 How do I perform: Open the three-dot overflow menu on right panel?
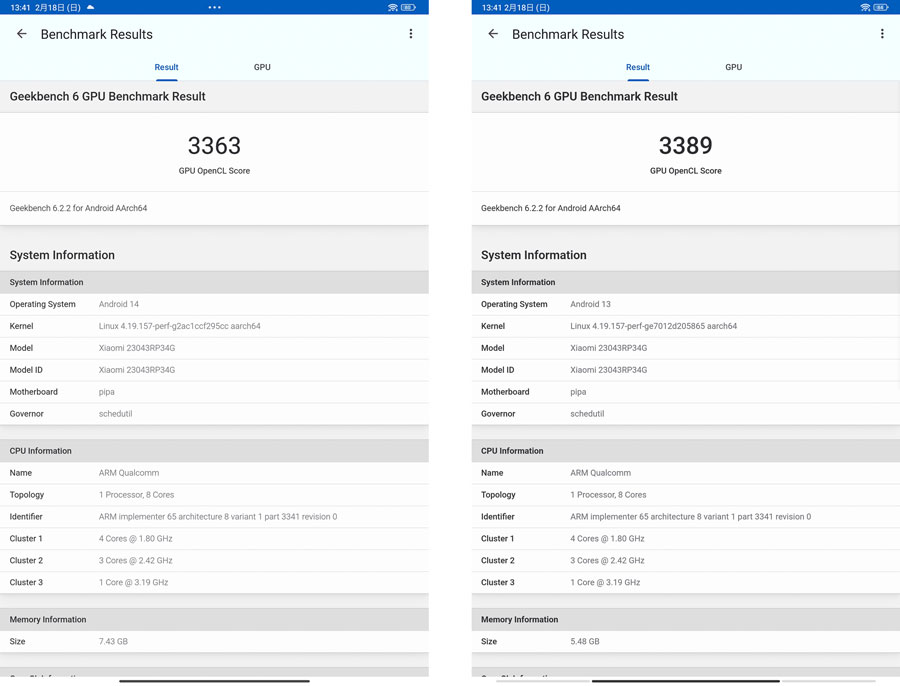pos(882,34)
